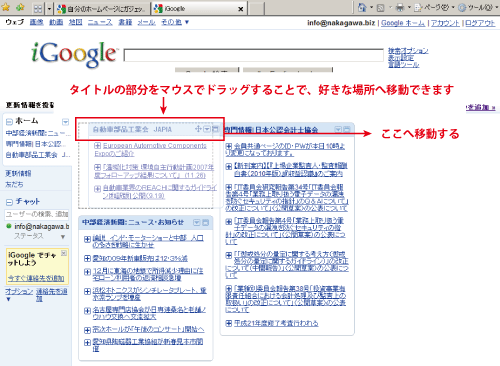Open the 言語ツール link
Screen dimensions: 500x366
403,64
